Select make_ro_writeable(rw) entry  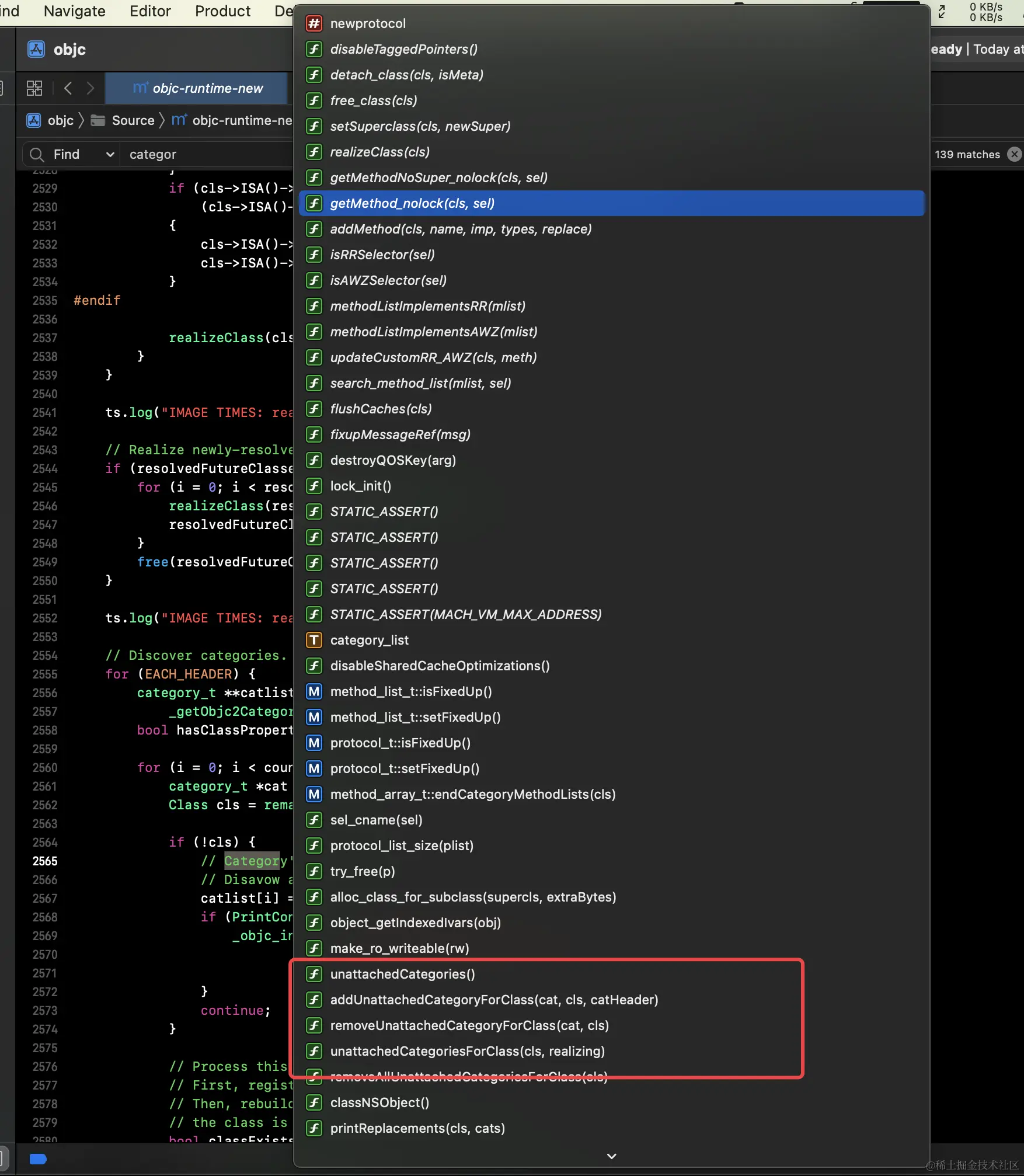click(x=612, y=948)
